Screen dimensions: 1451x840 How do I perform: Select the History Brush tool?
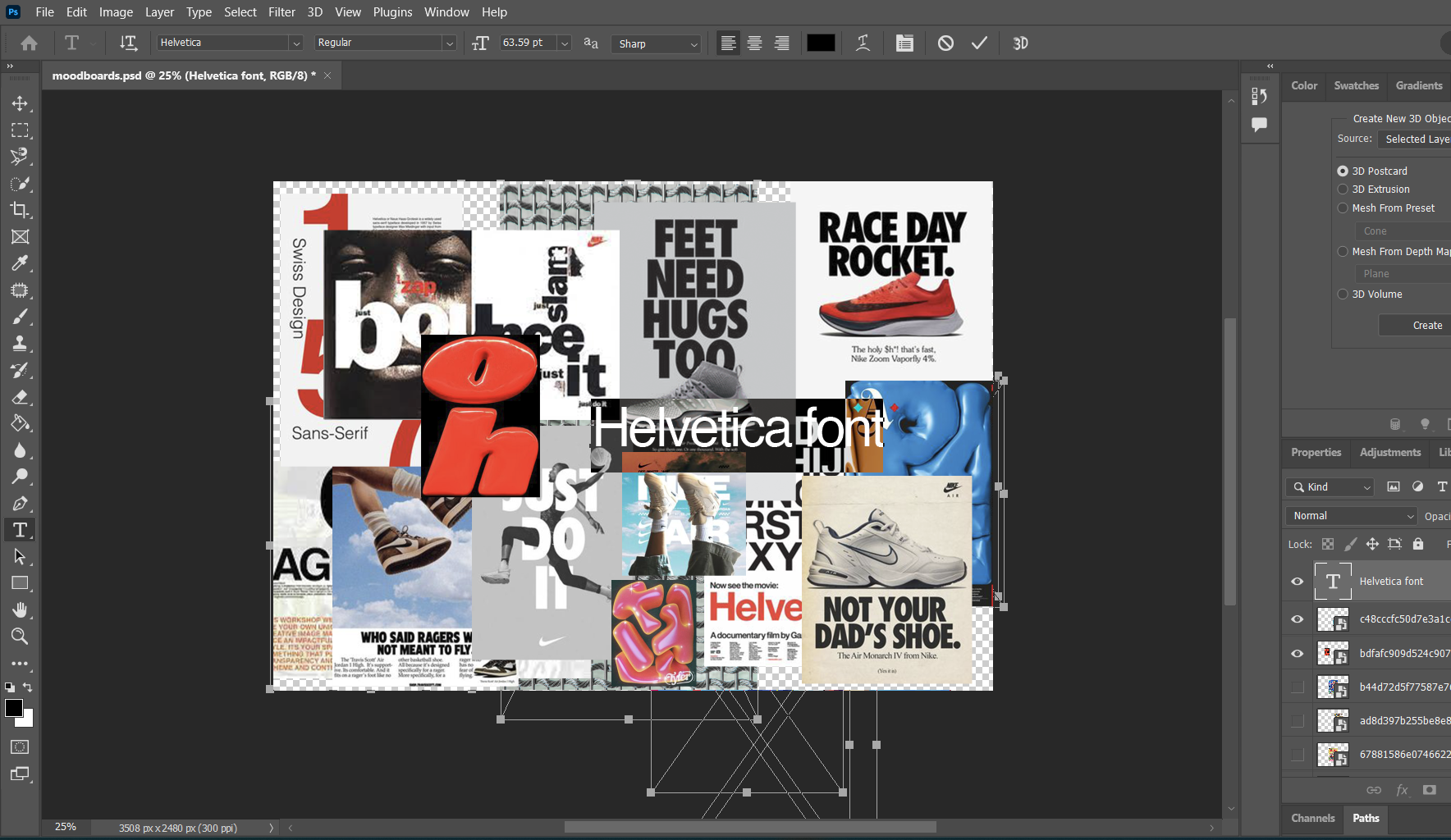pyautogui.click(x=20, y=370)
